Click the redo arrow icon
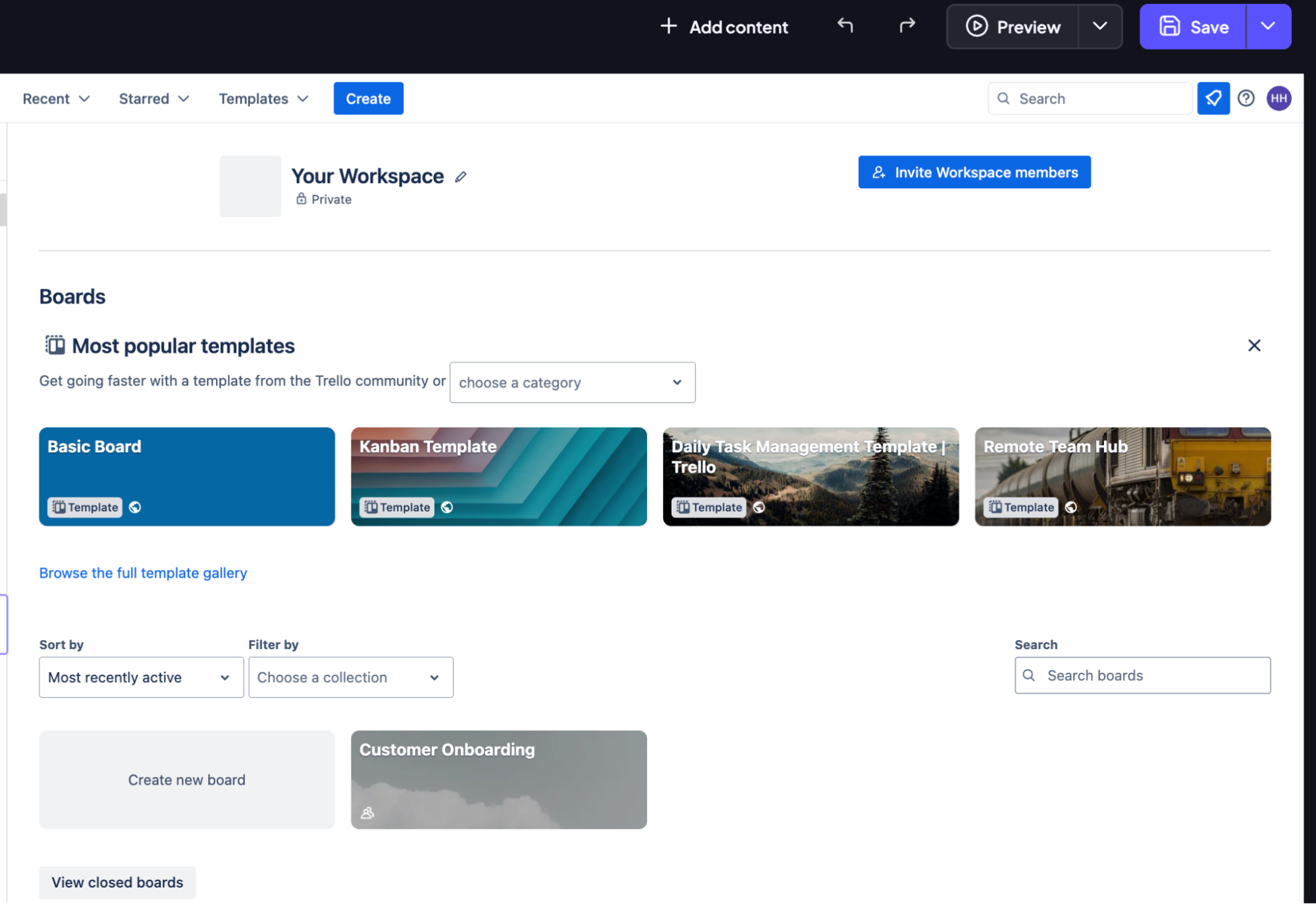Image resolution: width=1316 pixels, height=904 pixels. coord(907,26)
